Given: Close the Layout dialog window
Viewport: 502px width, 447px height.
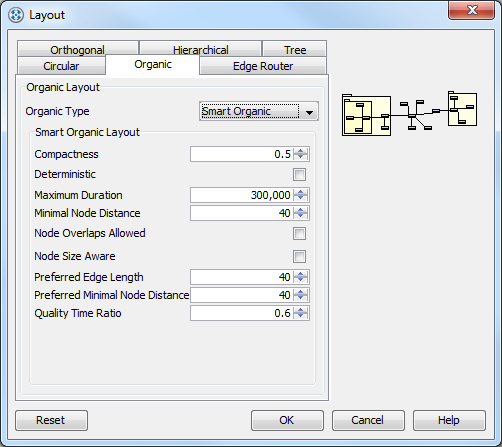Looking at the screenshot, I should click(x=471, y=10).
